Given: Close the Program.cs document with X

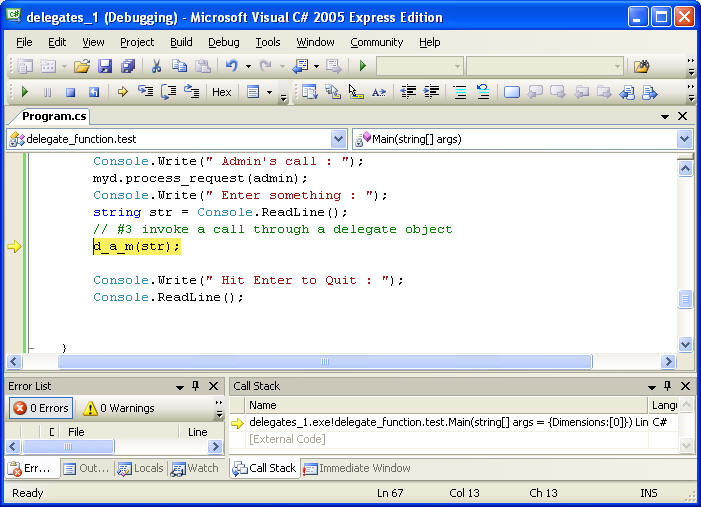Looking at the screenshot, I should click(x=683, y=116).
